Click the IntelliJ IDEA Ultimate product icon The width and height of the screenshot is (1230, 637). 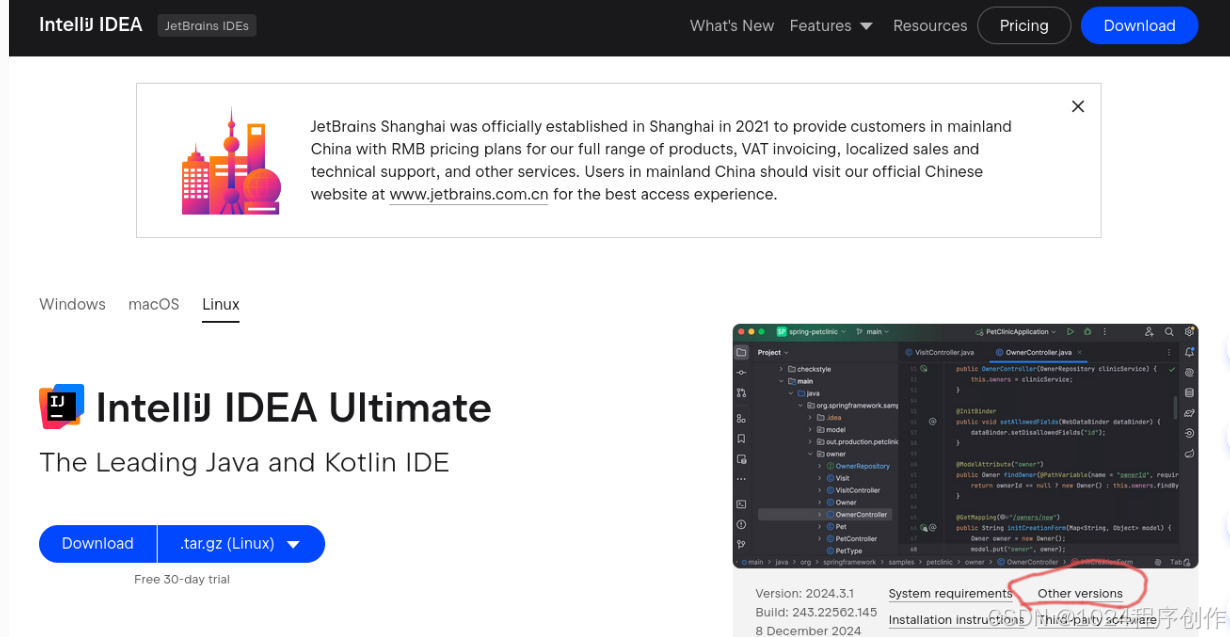[62, 407]
